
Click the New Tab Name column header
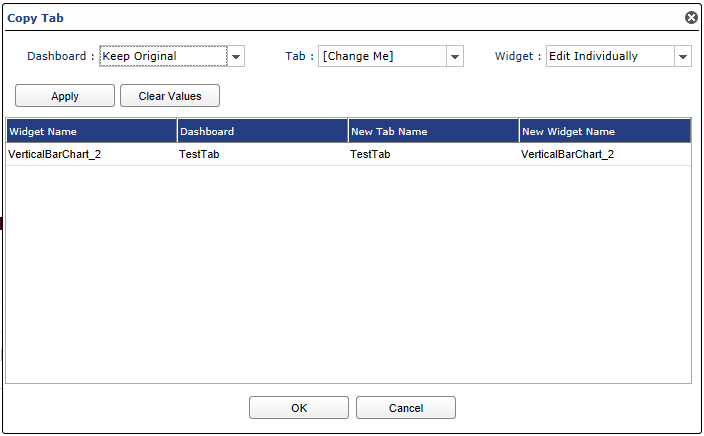(x=434, y=131)
